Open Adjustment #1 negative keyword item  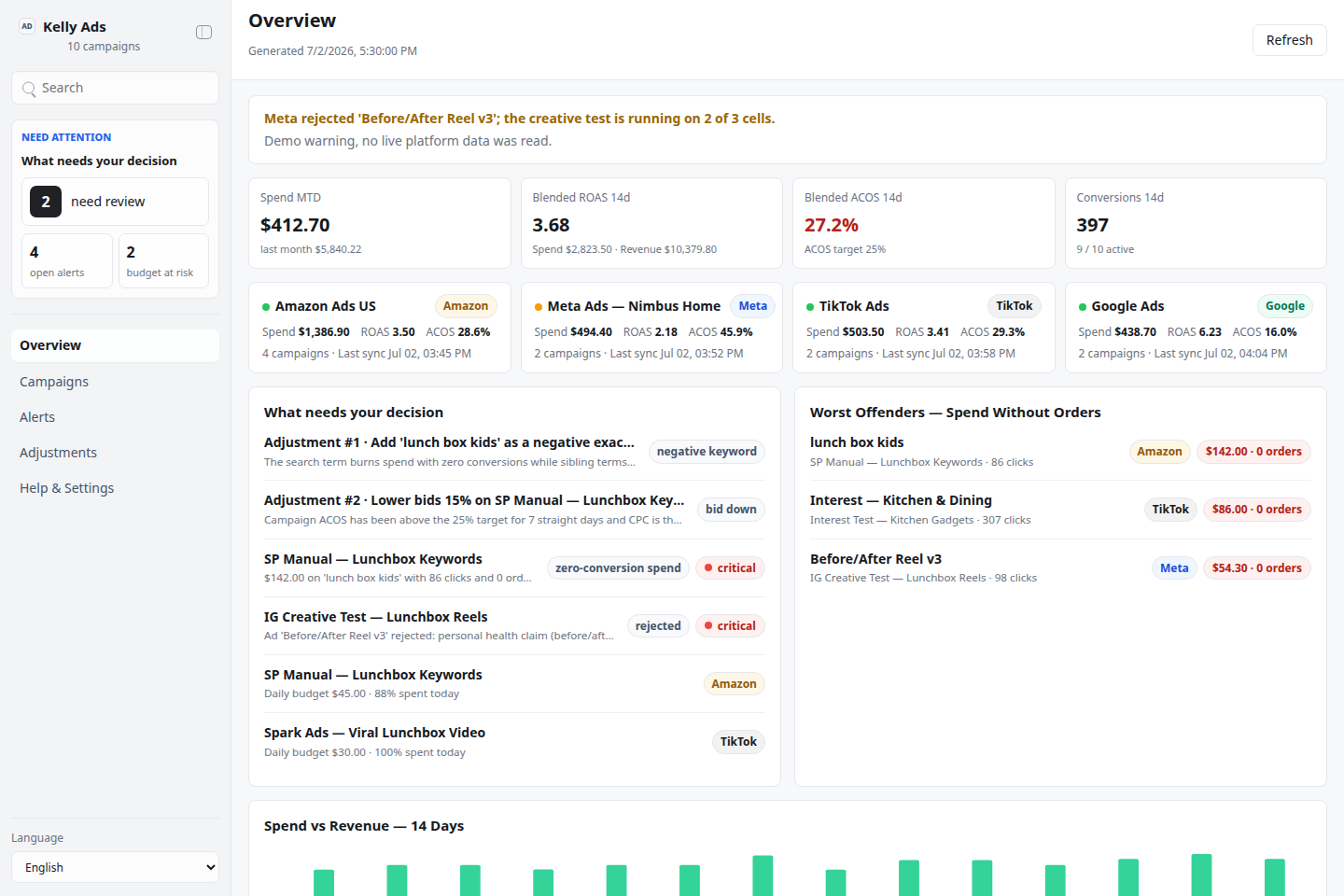point(514,452)
